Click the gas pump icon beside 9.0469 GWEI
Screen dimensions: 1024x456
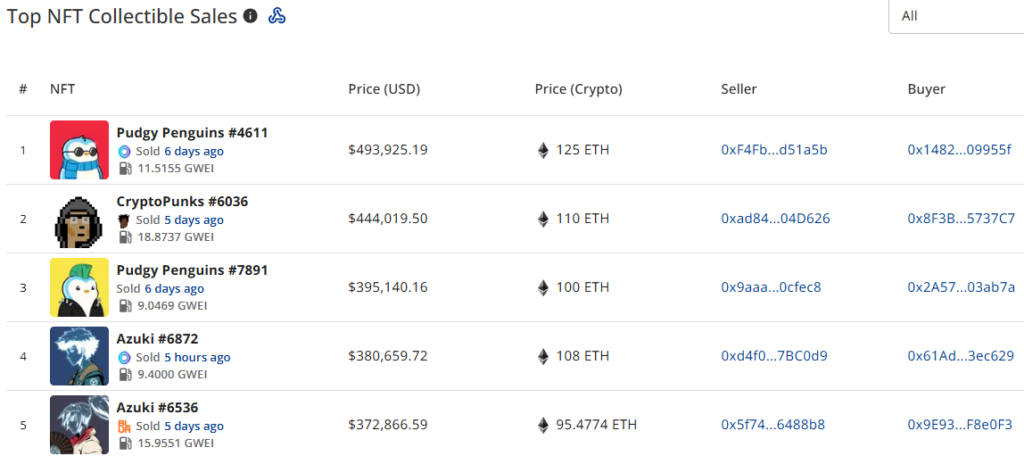pyautogui.click(x=125, y=305)
